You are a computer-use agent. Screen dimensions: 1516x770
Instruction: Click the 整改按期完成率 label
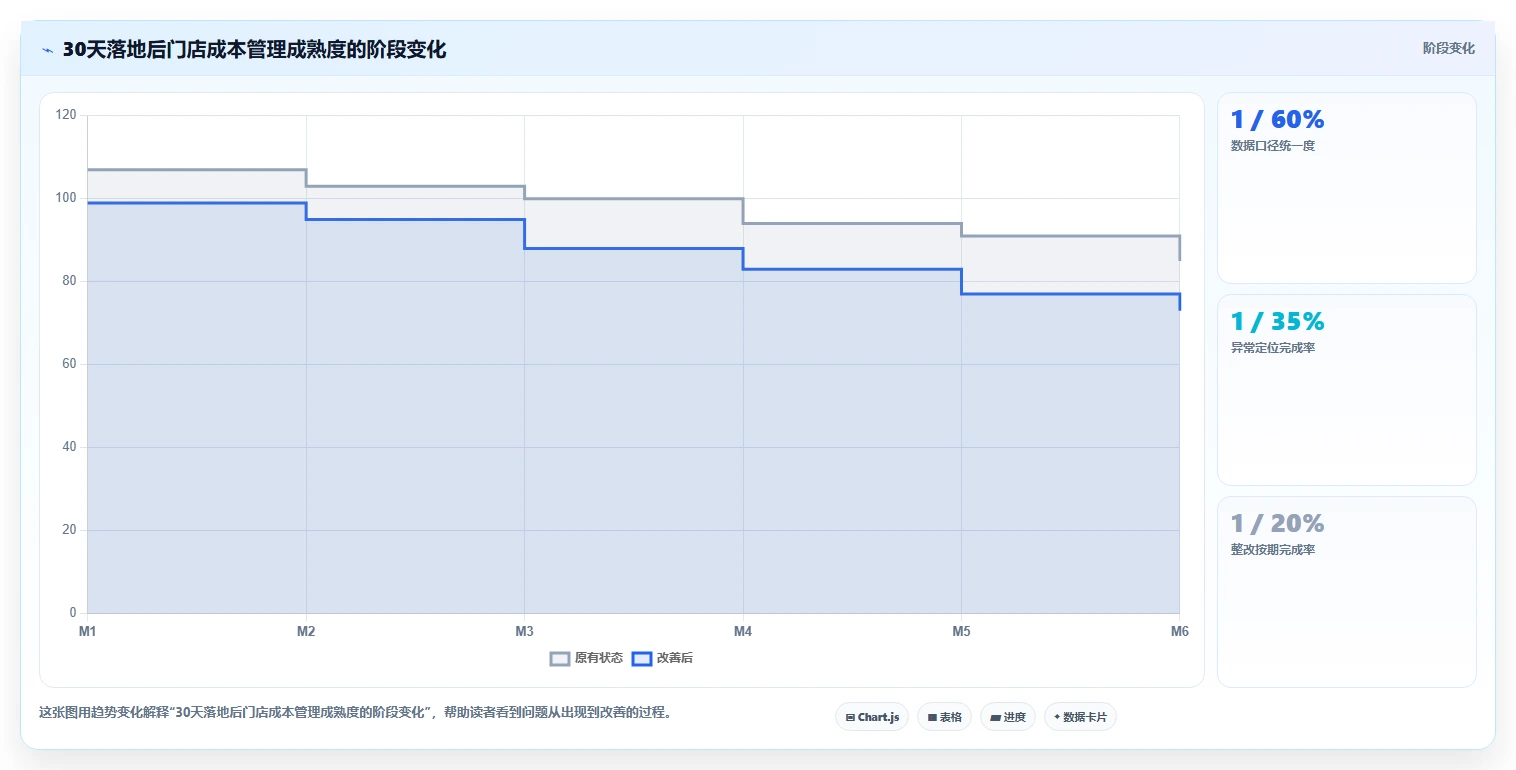tap(1272, 550)
